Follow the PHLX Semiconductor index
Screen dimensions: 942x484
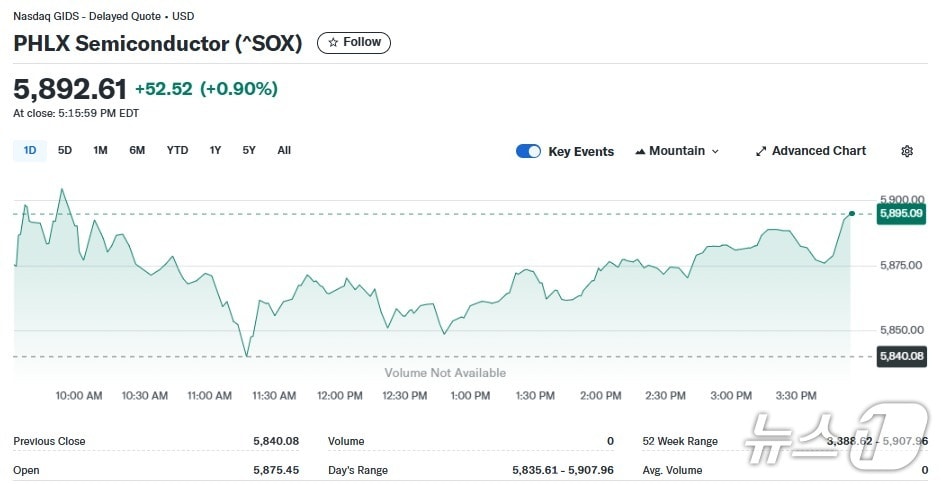click(x=354, y=42)
